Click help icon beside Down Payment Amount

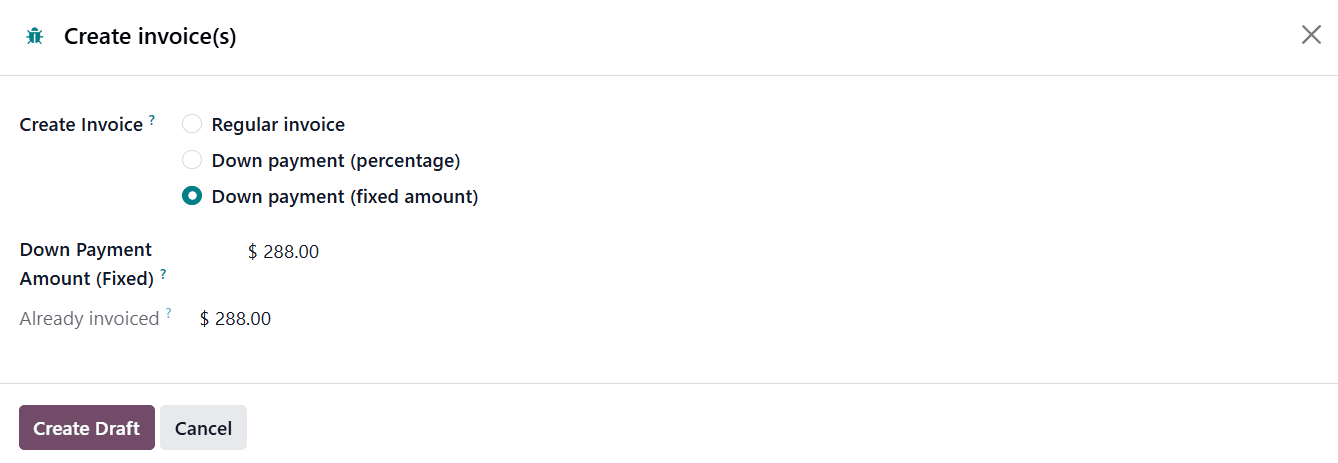coord(163,274)
